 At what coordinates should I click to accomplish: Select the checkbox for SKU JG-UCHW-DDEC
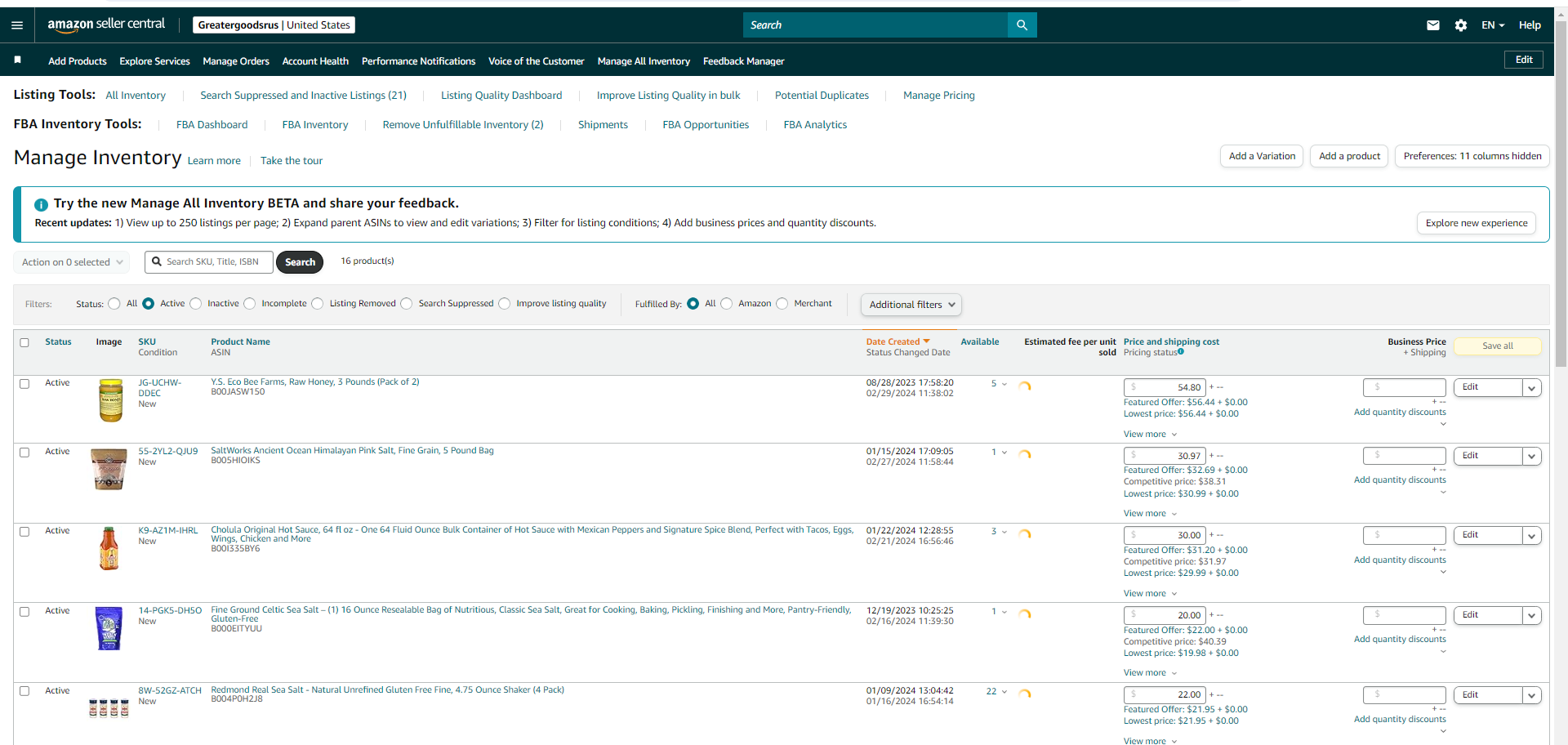(24, 383)
